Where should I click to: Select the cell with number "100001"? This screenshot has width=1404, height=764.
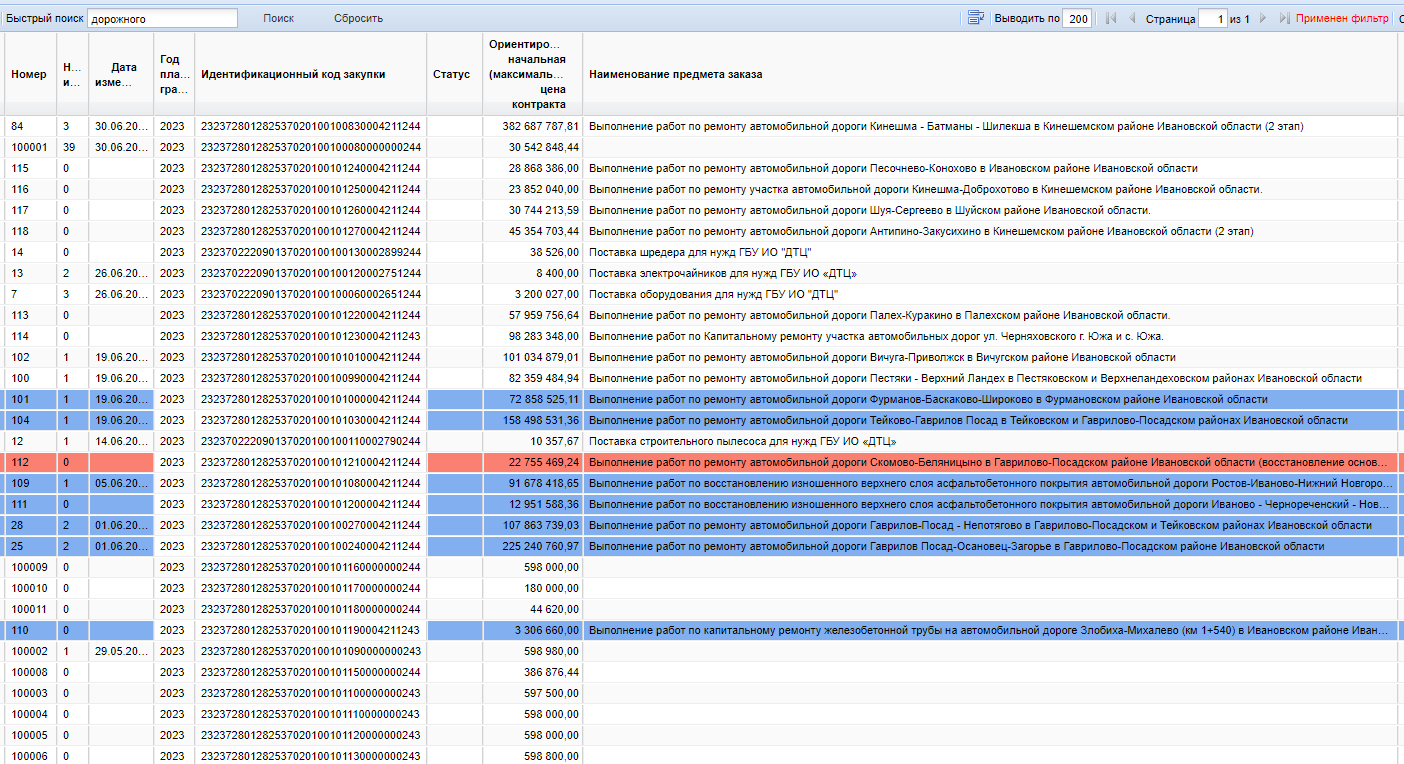point(29,147)
